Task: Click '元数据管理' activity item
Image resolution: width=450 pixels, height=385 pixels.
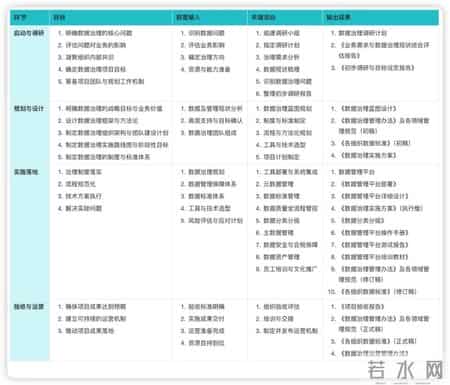Action: point(278,184)
